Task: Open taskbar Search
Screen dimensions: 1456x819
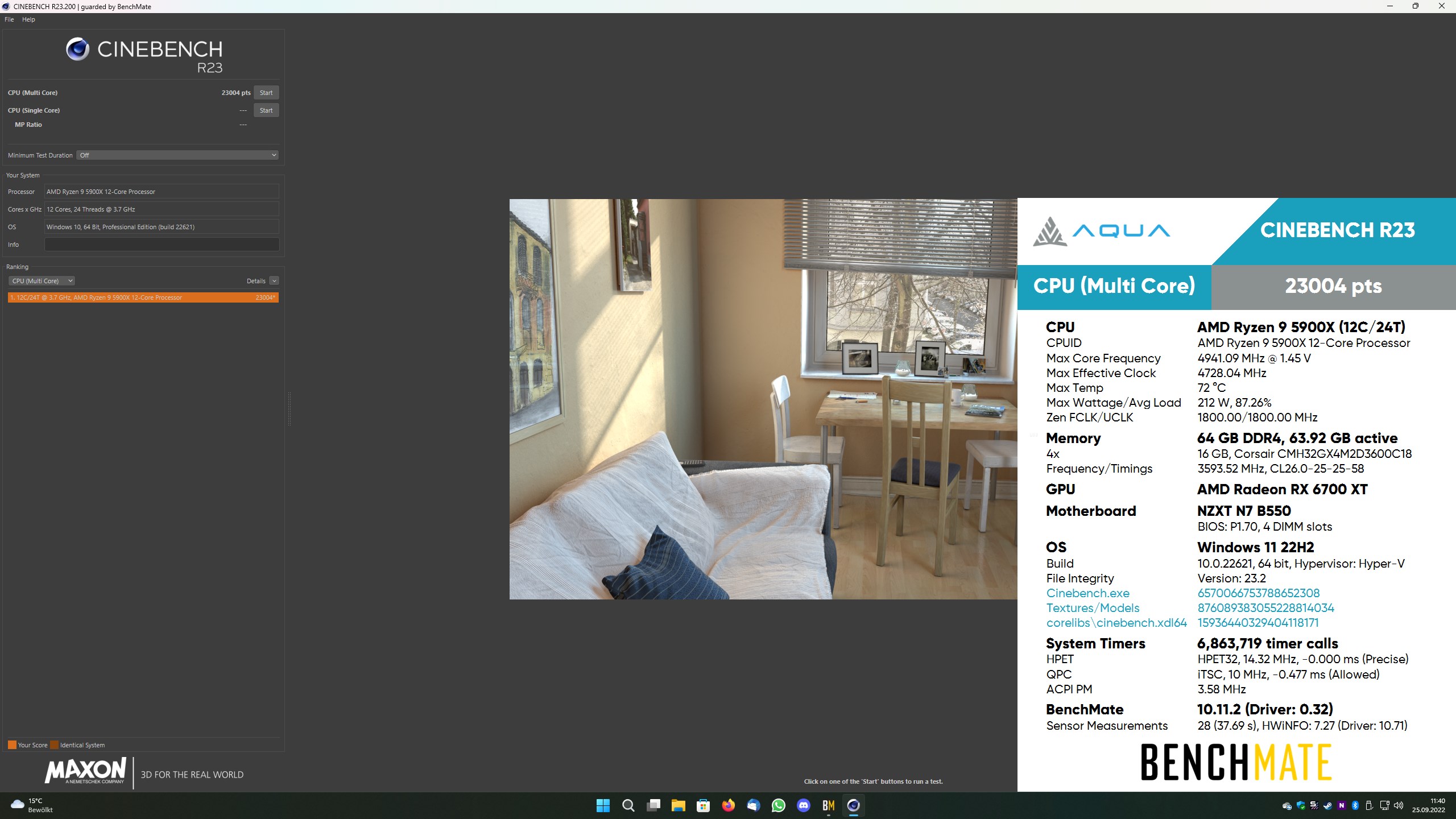Action: pyautogui.click(x=628, y=805)
